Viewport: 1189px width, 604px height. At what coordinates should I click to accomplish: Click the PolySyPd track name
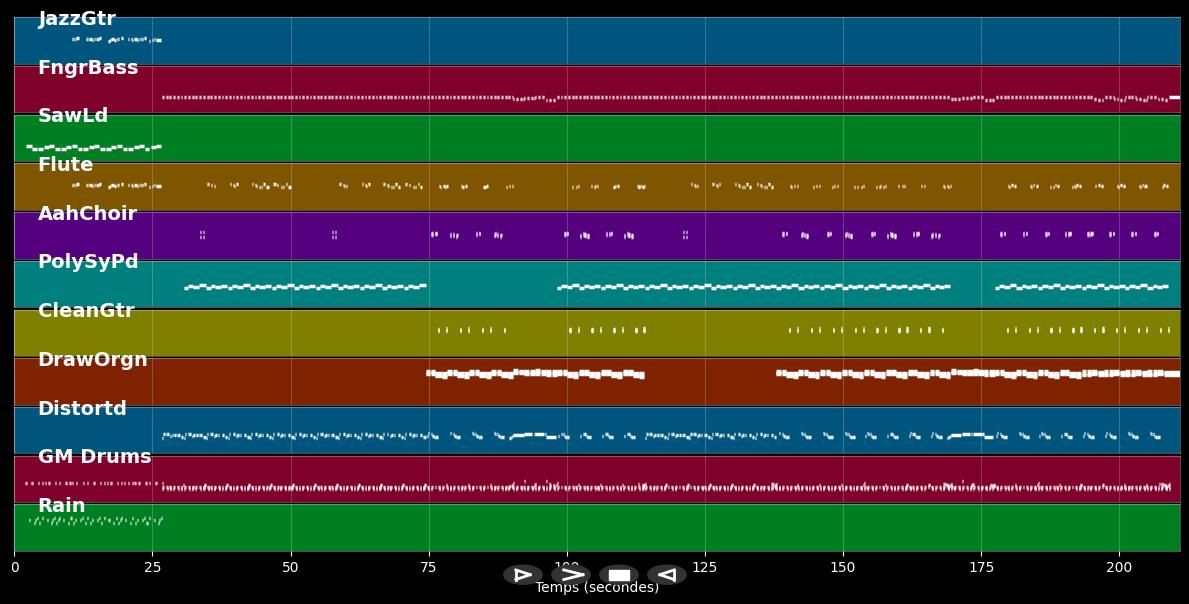88,262
